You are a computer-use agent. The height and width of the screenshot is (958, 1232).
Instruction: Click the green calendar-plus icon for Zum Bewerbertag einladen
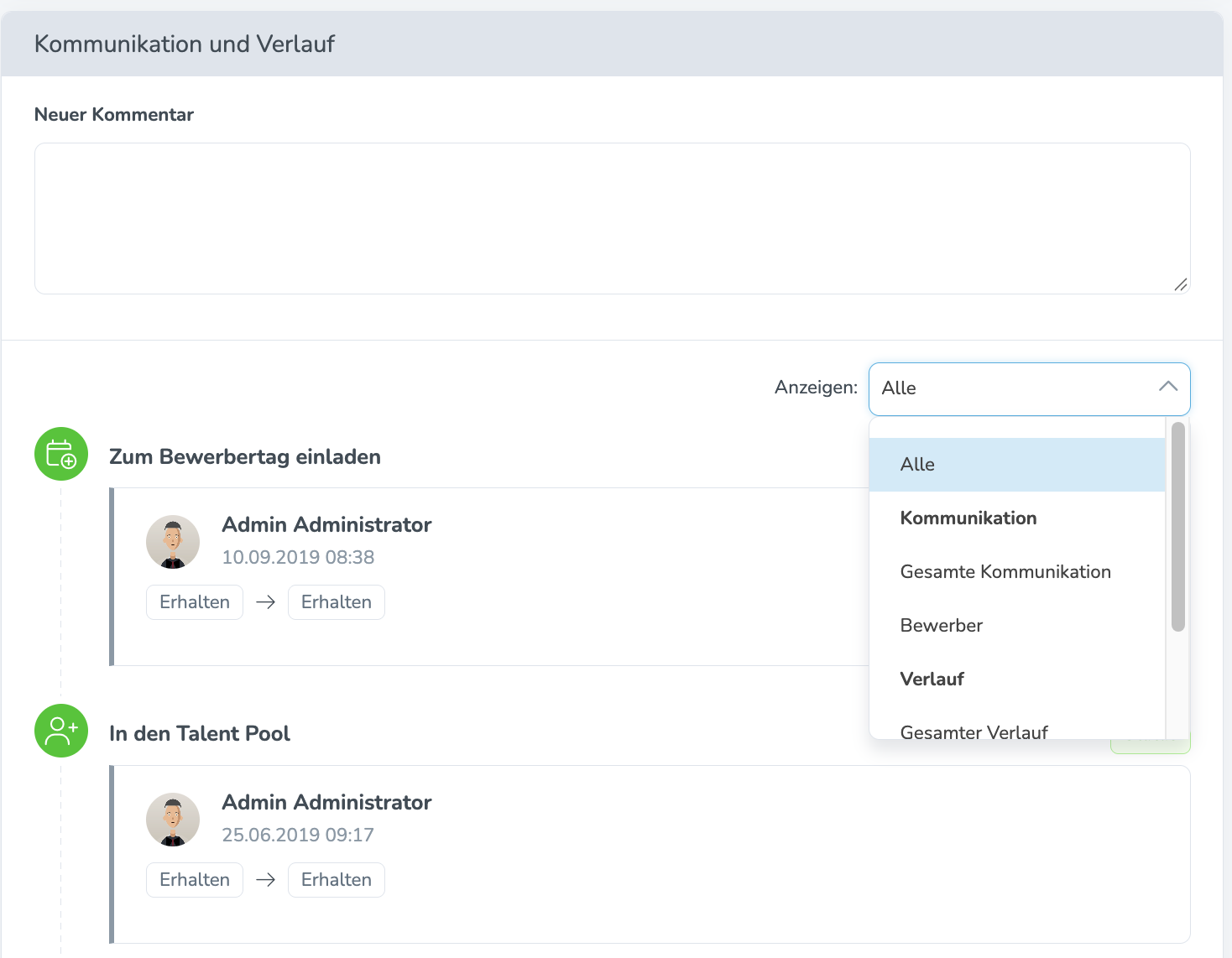61,454
